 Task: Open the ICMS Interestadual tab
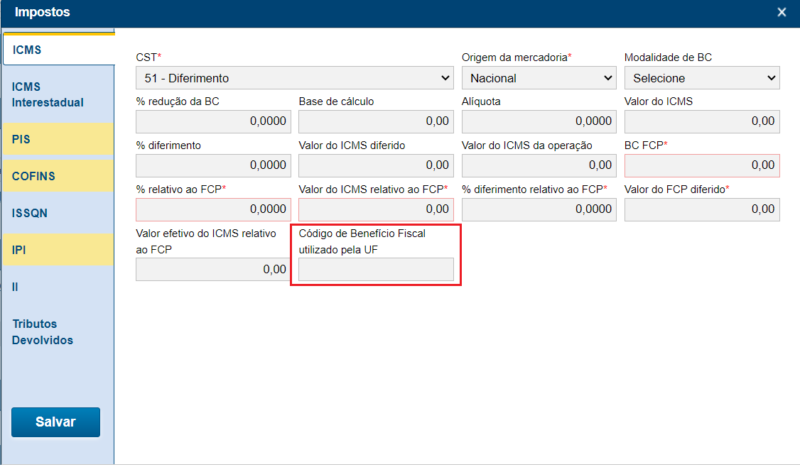(57, 94)
